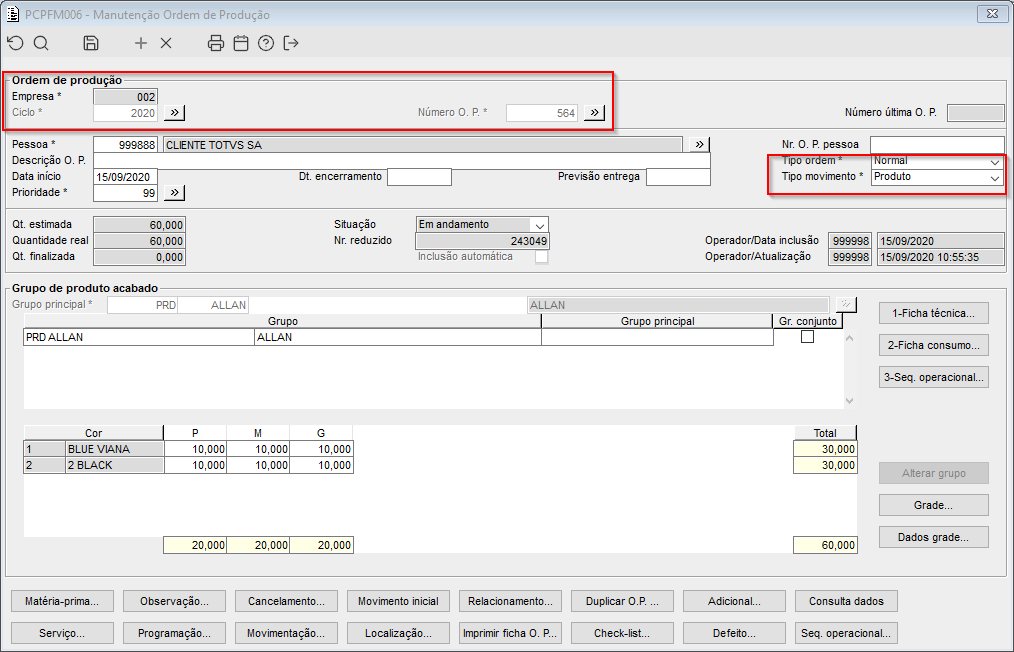Open the Programação button
The width and height of the screenshot is (1014, 652).
coord(174,633)
